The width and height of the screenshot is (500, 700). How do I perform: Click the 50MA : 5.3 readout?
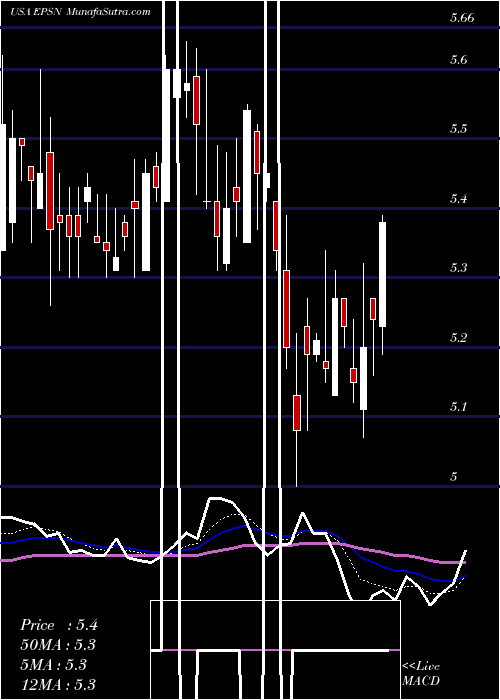[x=58, y=645]
